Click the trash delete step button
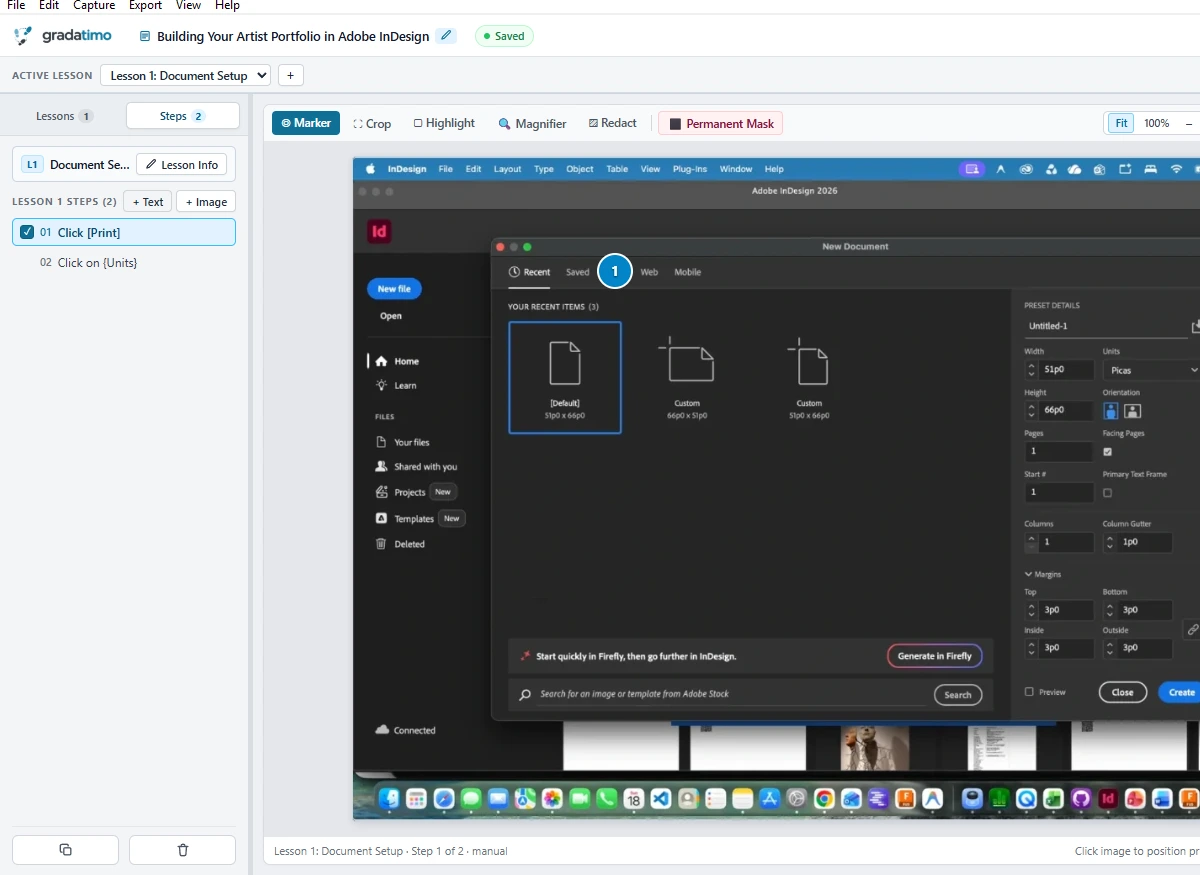 tap(182, 850)
